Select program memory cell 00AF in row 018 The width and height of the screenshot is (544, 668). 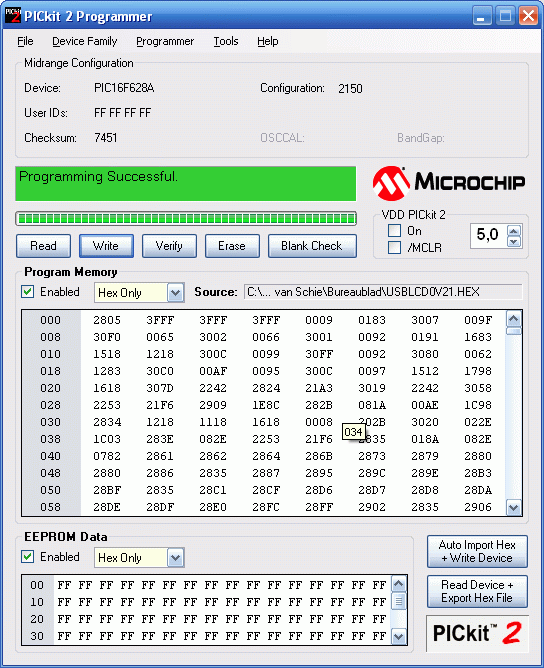tap(213, 371)
